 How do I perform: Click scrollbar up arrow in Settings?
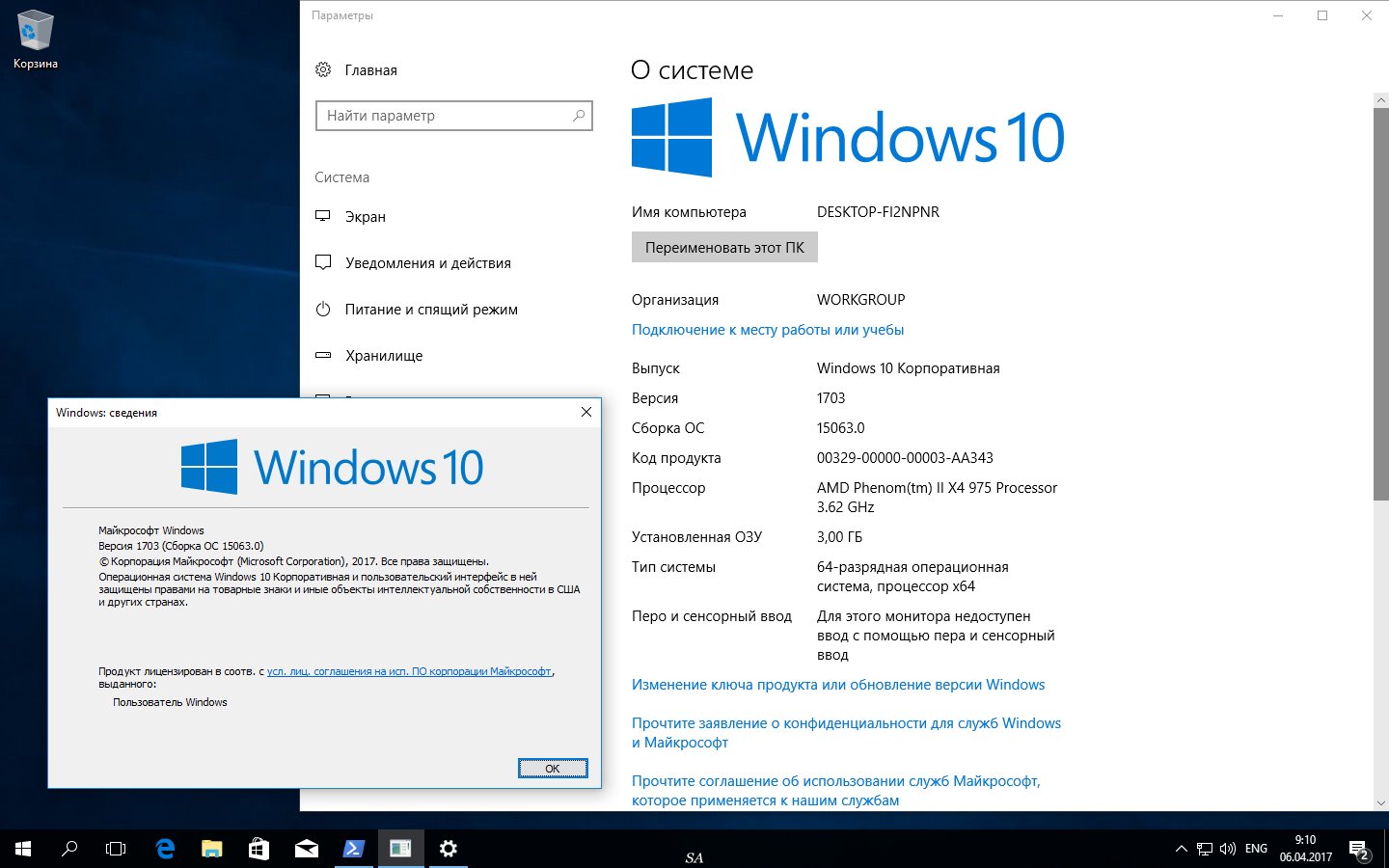coord(1381,100)
